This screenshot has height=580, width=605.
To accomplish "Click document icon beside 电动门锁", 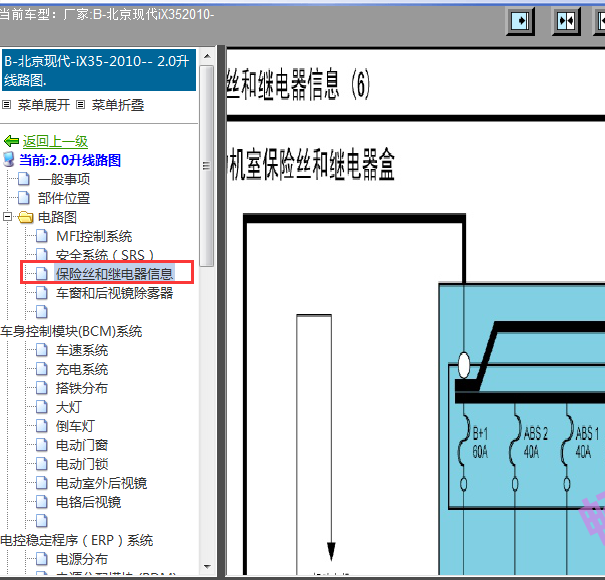I will (x=42, y=463).
